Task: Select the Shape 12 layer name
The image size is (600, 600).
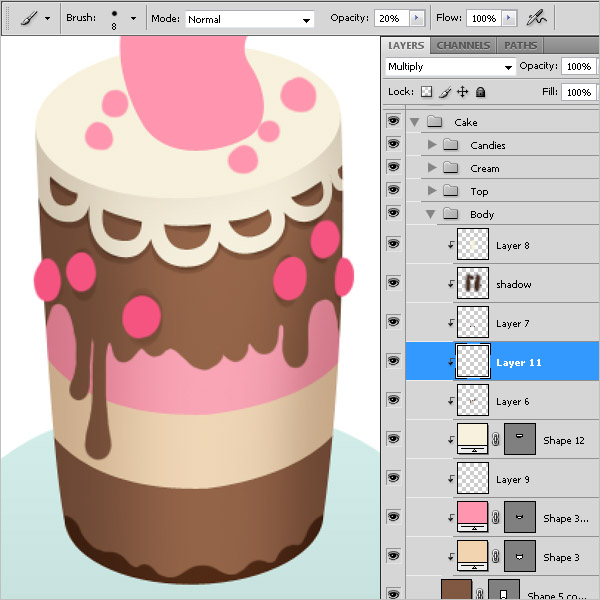Action: pos(564,441)
